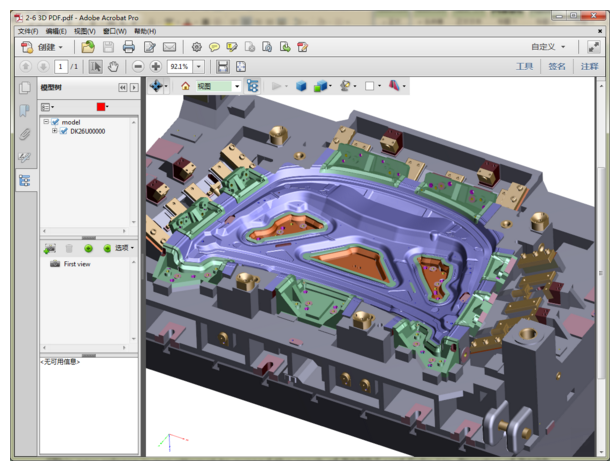The image size is (615, 468).
Task: Open the zoom percentage dropdown
Action: 199,67
